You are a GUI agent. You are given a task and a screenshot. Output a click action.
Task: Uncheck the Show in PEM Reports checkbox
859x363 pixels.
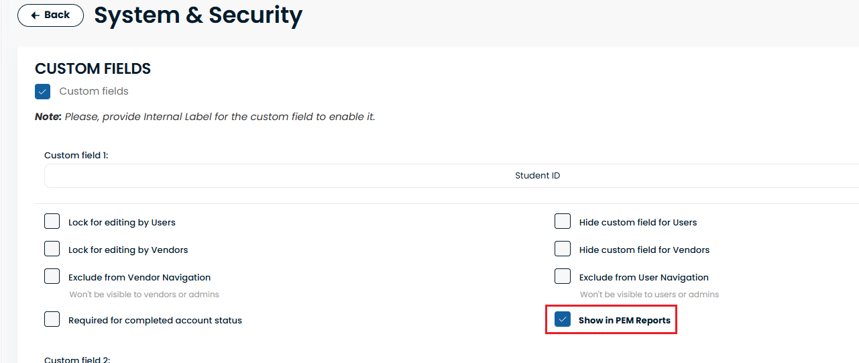[563, 319]
